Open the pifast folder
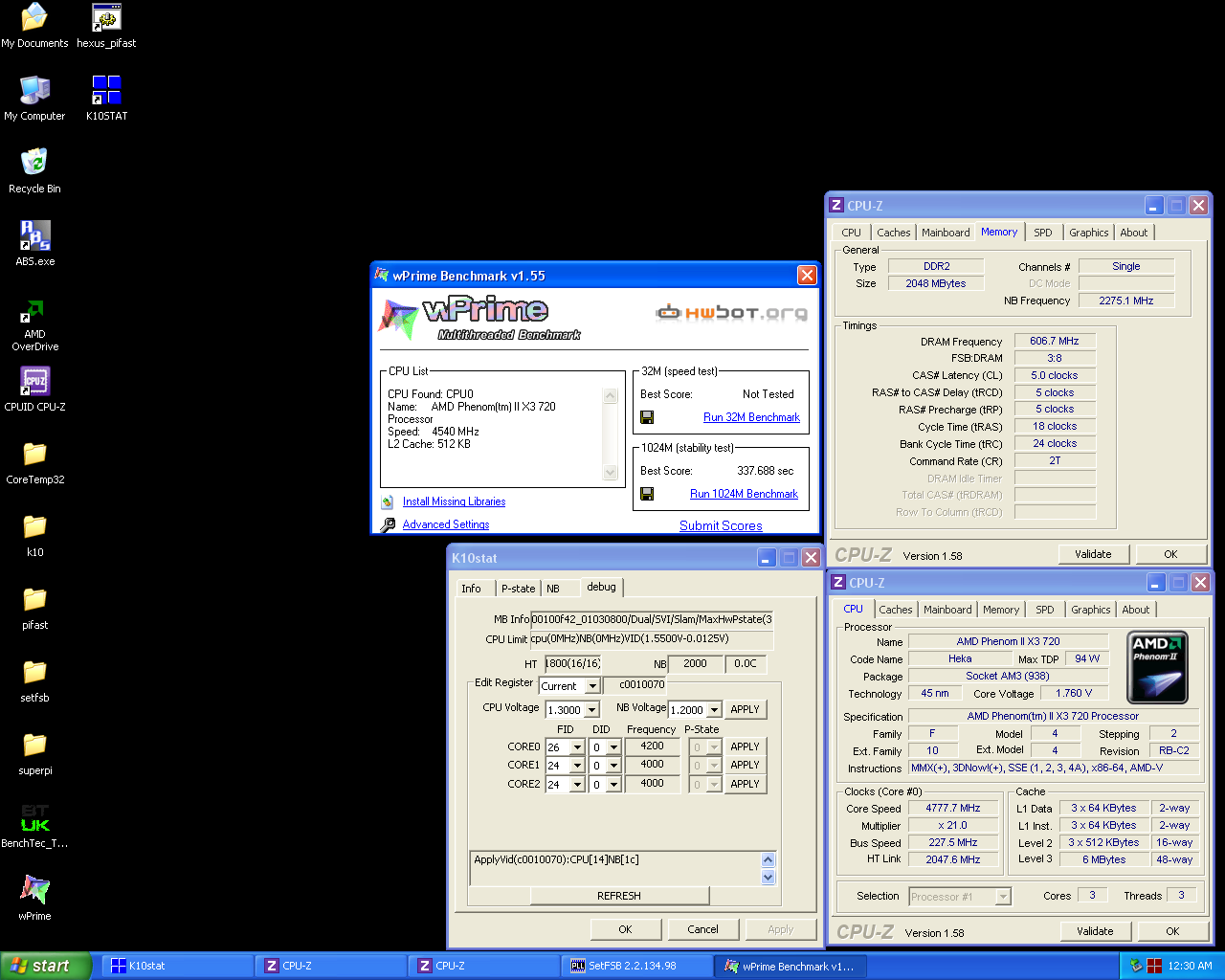 (x=34, y=608)
